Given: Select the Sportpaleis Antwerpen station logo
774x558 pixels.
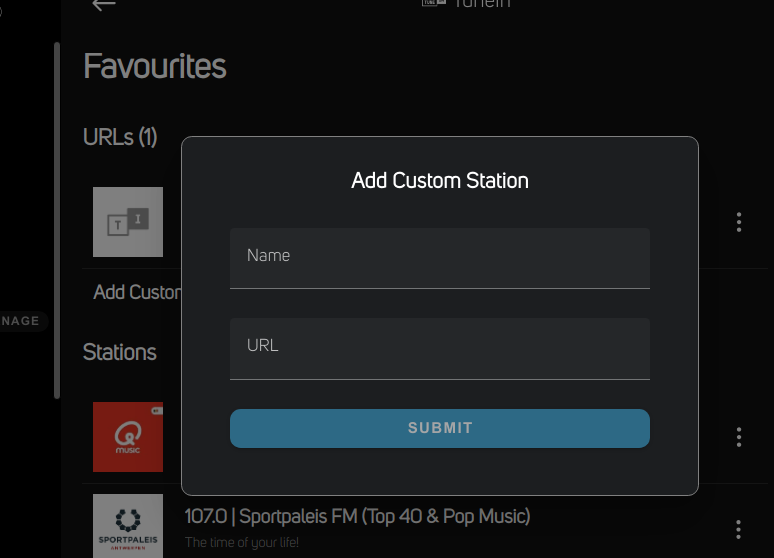Looking at the screenshot, I should click(128, 525).
